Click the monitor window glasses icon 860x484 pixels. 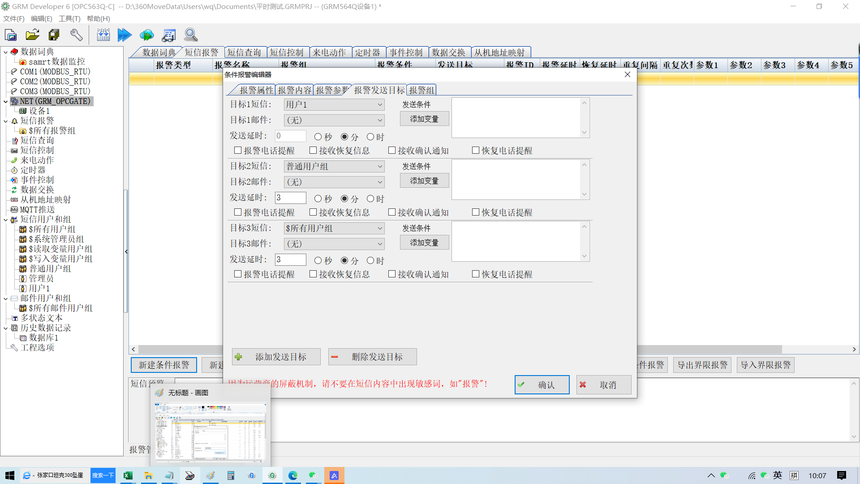coord(169,35)
